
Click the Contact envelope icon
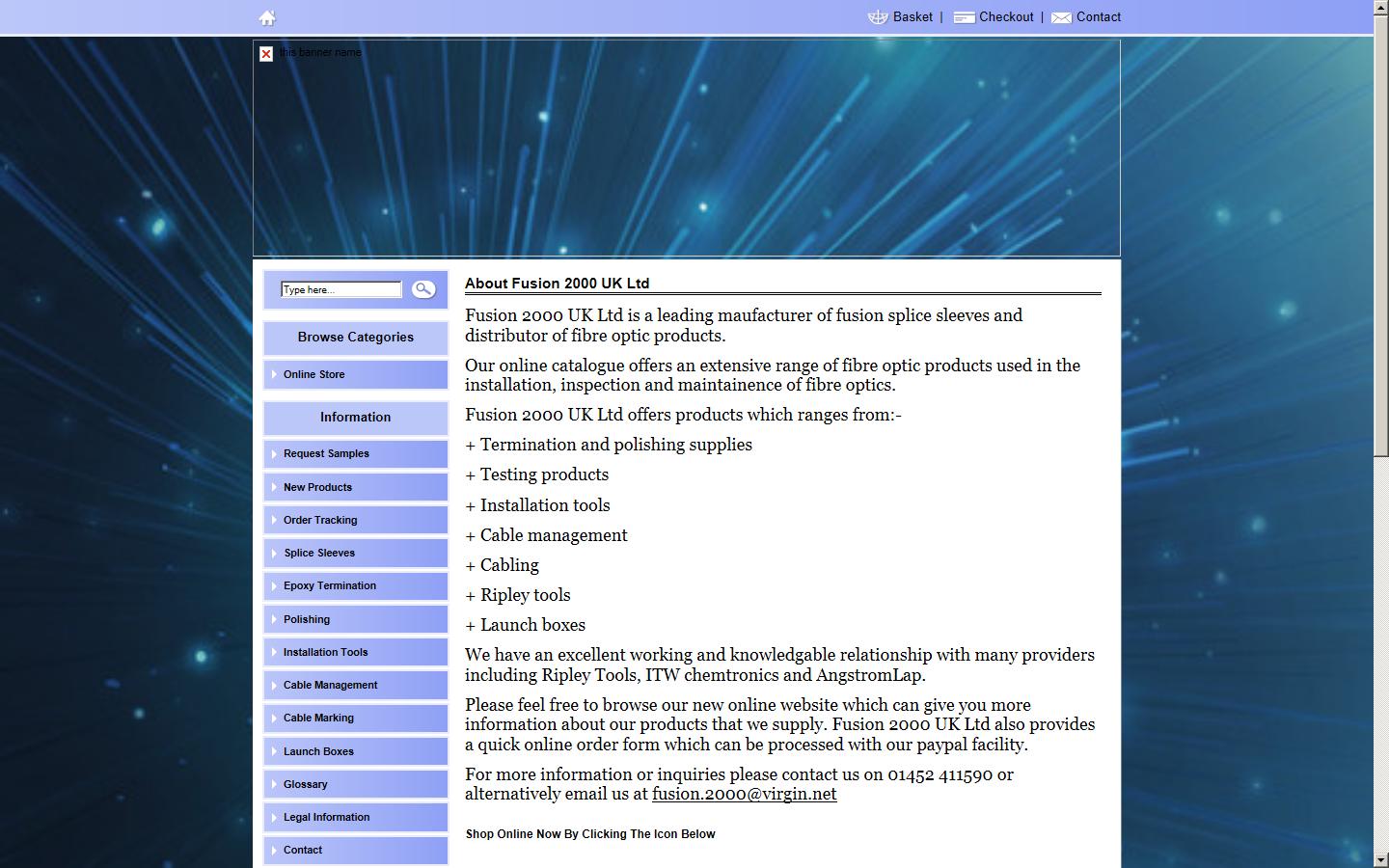[1061, 17]
